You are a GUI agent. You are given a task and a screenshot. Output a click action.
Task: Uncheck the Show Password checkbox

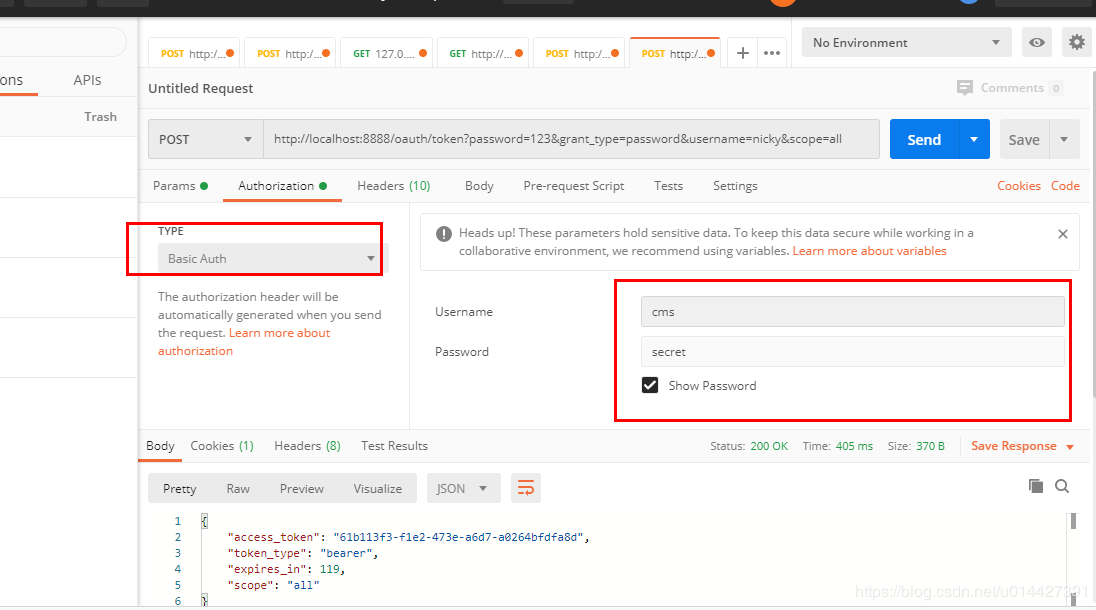coord(650,386)
